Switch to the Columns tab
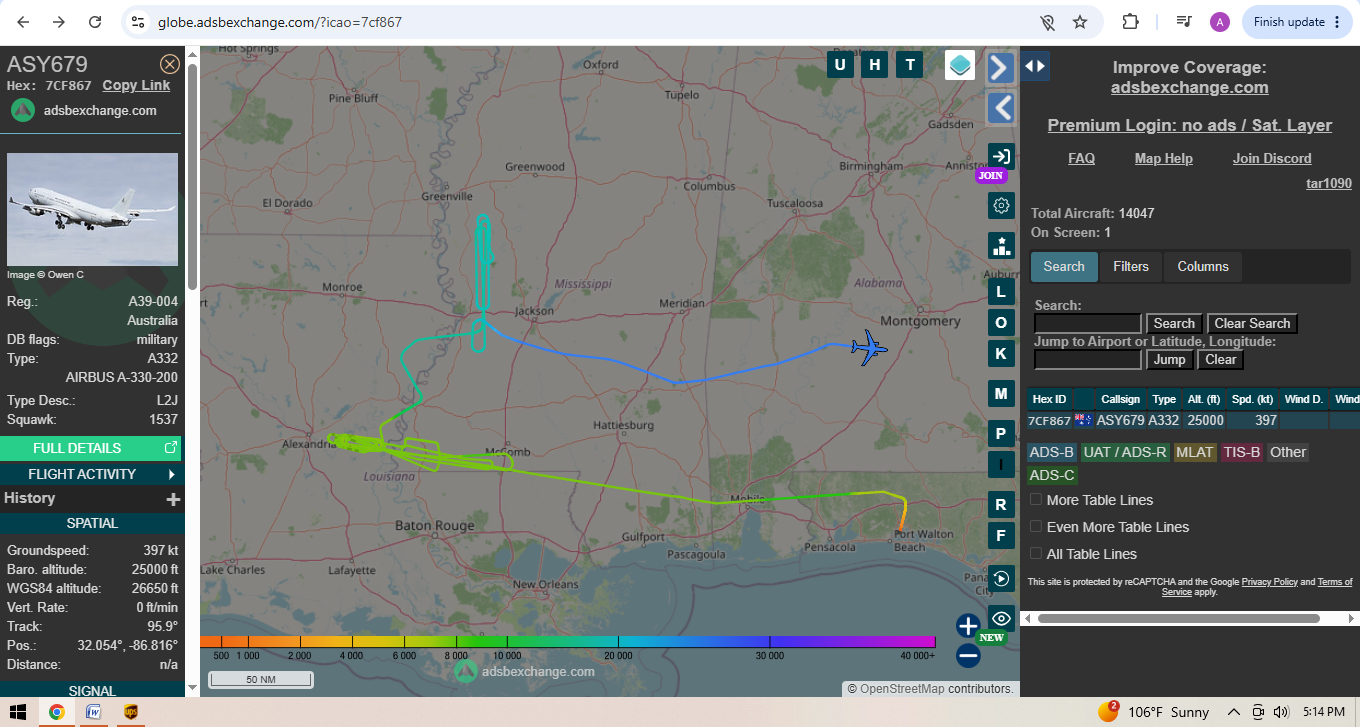 point(1203,267)
